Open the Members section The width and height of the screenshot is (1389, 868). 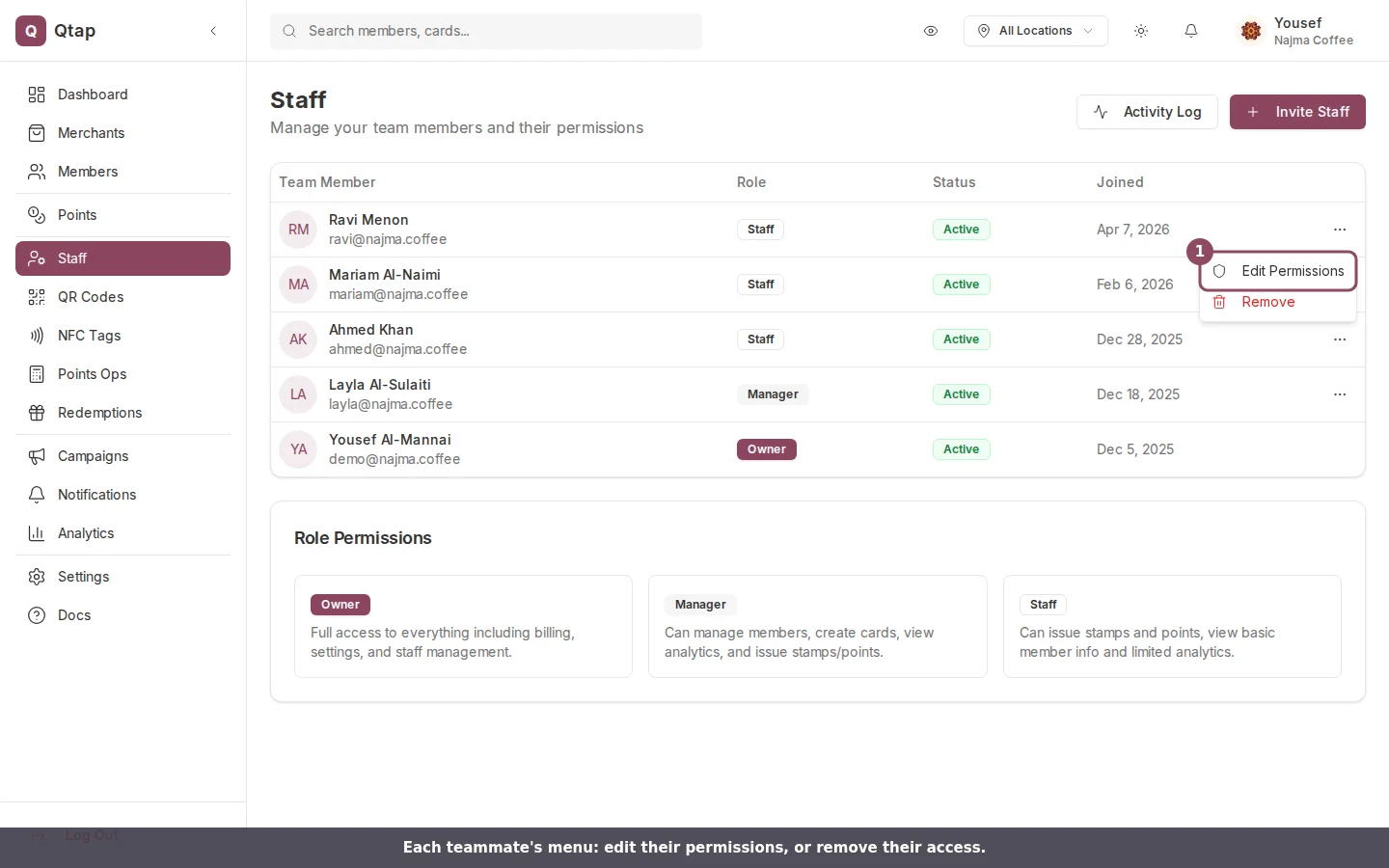pyautogui.click(x=123, y=172)
